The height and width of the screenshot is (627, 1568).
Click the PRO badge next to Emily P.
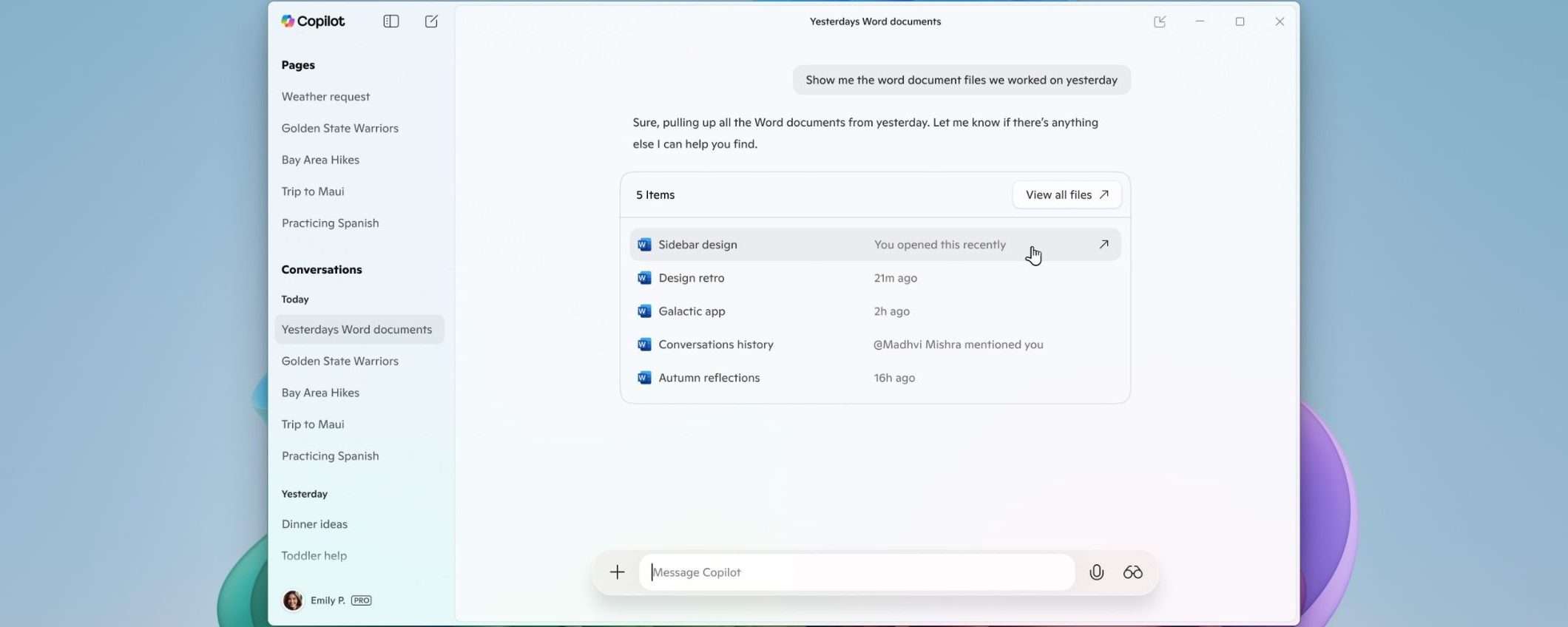point(362,600)
